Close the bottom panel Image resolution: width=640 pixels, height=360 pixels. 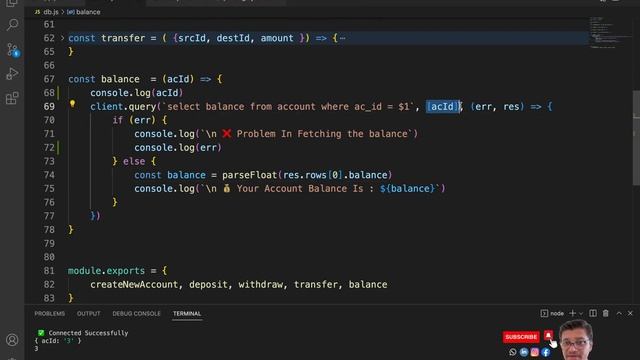(x=630, y=313)
